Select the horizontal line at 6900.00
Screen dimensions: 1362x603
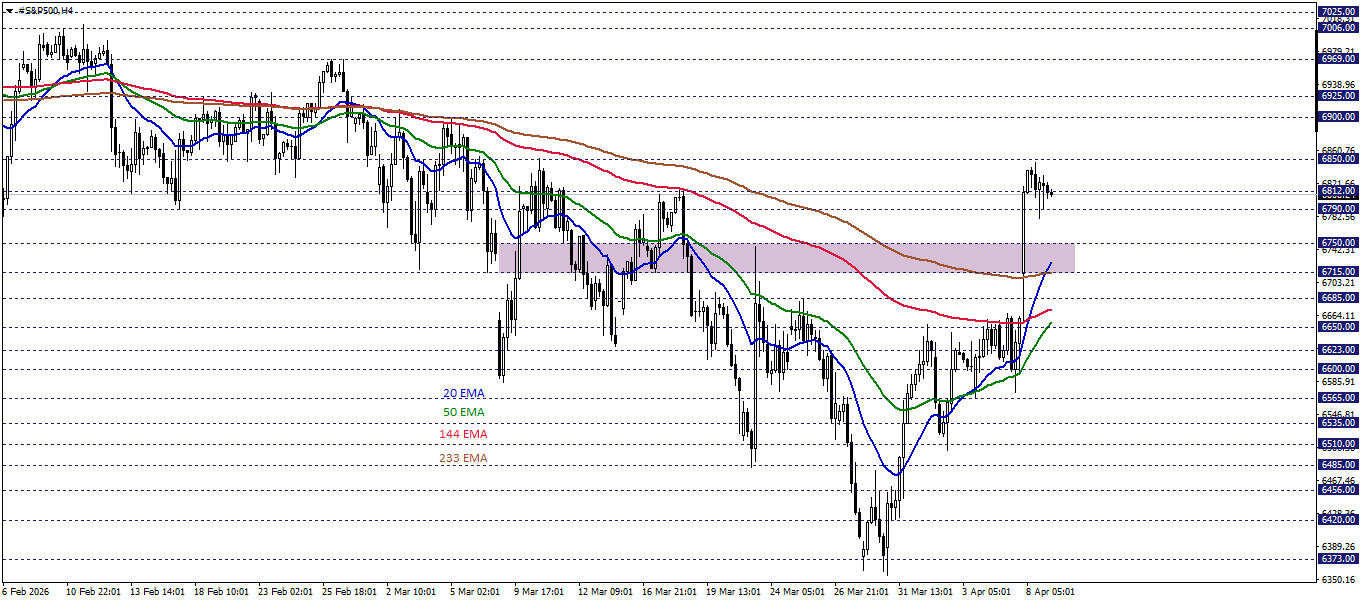coord(600,117)
